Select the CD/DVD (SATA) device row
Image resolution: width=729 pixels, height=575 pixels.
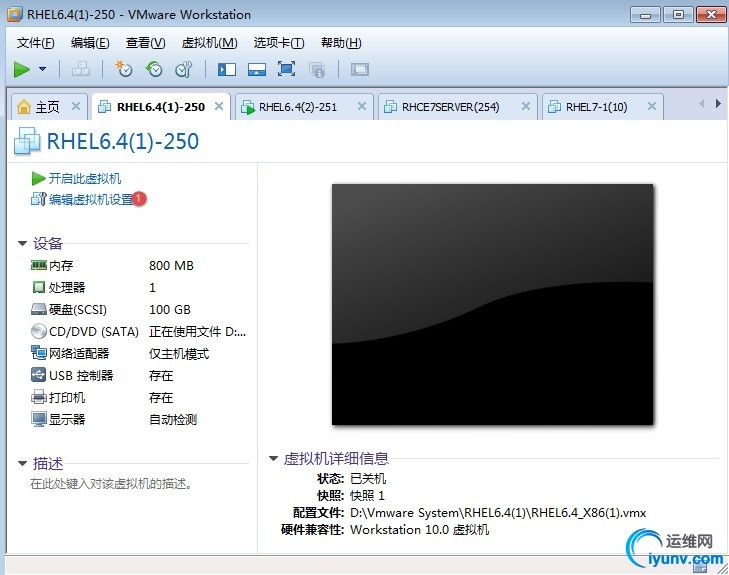click(x=139, y=331)
